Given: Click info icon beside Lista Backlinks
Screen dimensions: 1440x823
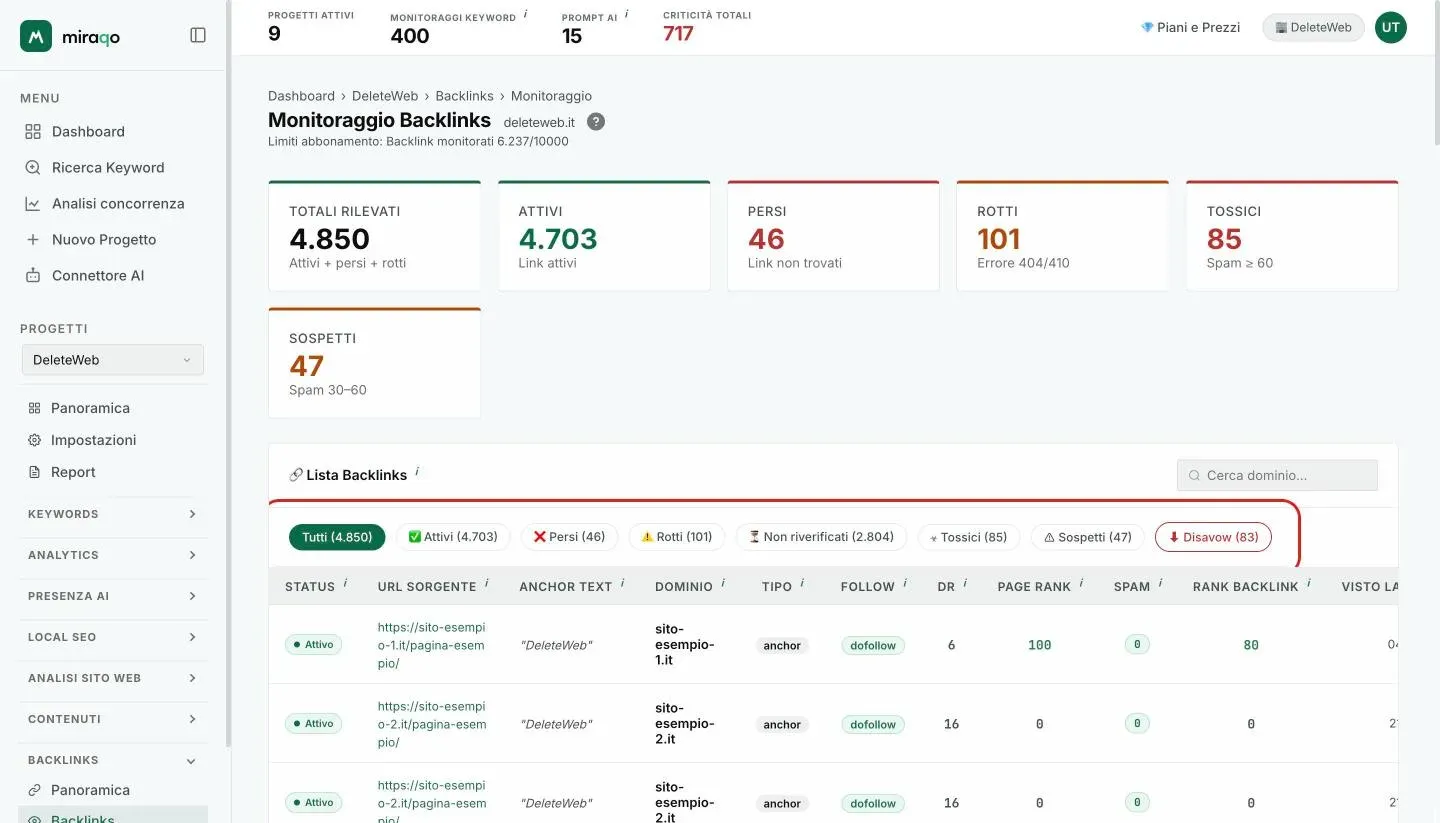Looking at the screenshot, I should (x=417, y=471).
